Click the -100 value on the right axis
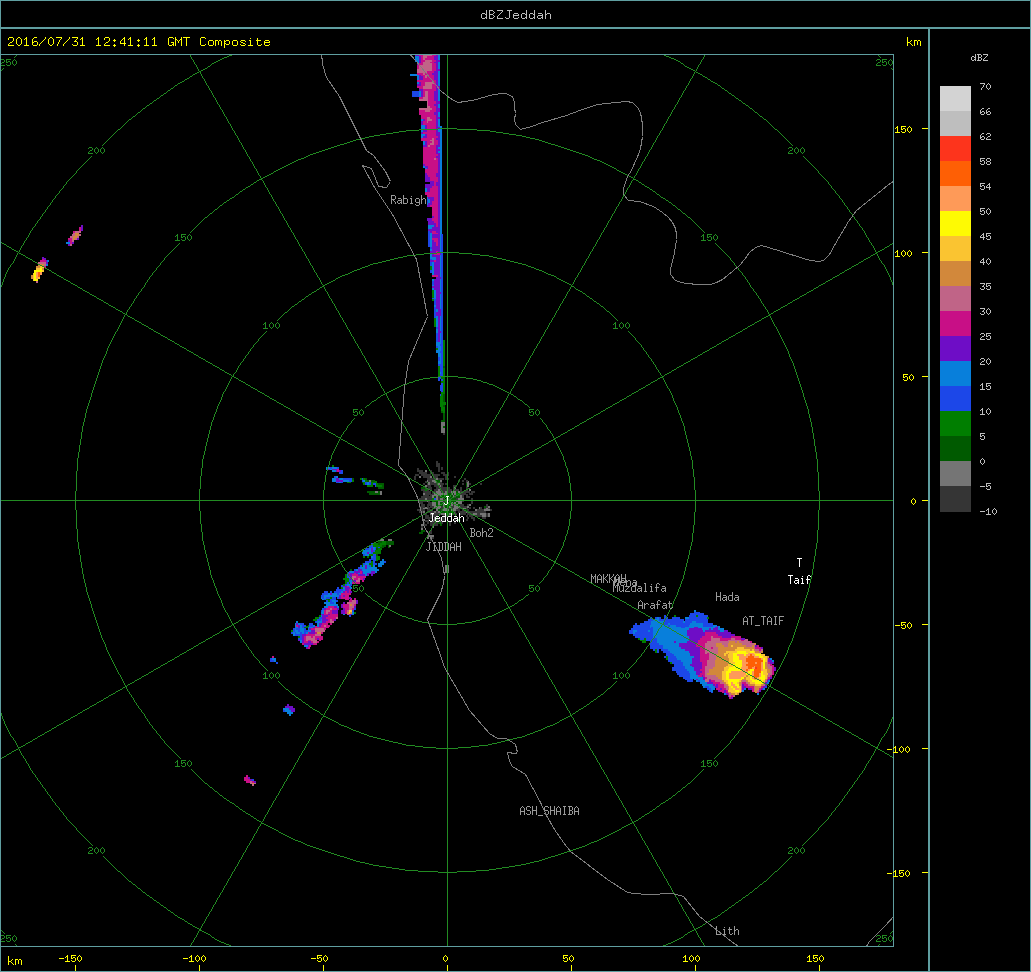 click(898, 750)
